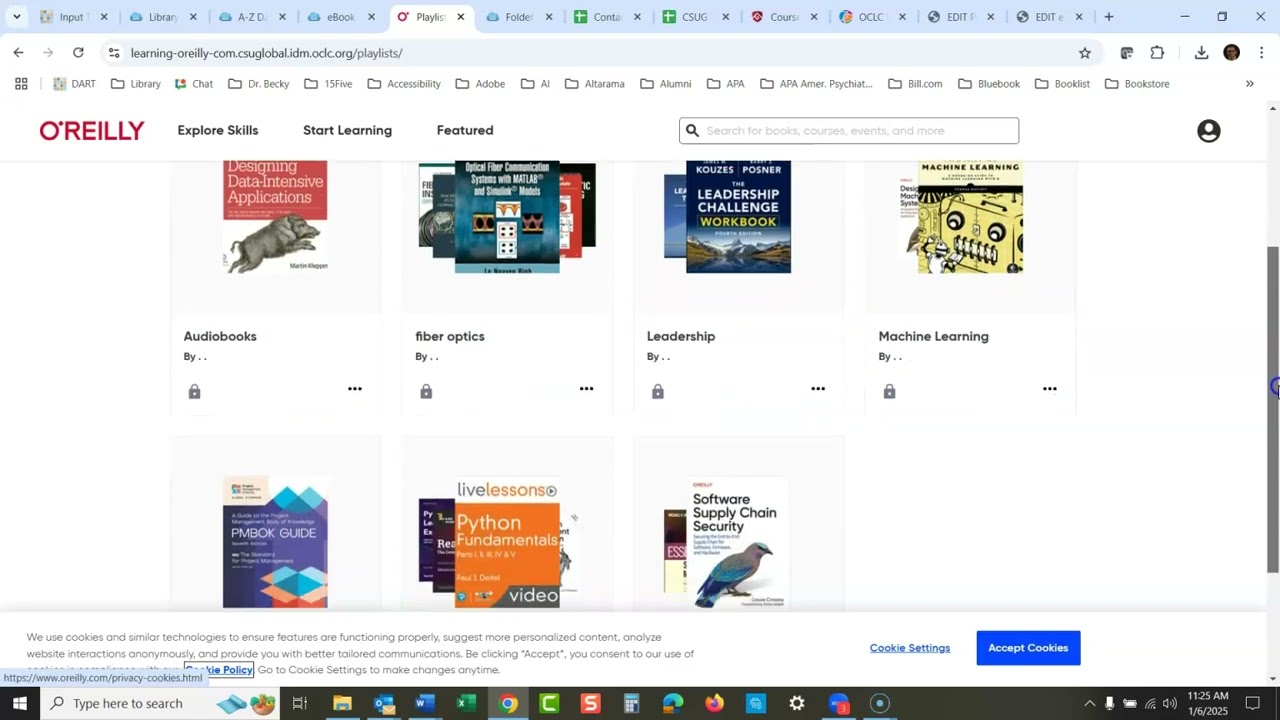Close the Playlists browser tab
This screenshot has width=1280, height=720.
460,17
